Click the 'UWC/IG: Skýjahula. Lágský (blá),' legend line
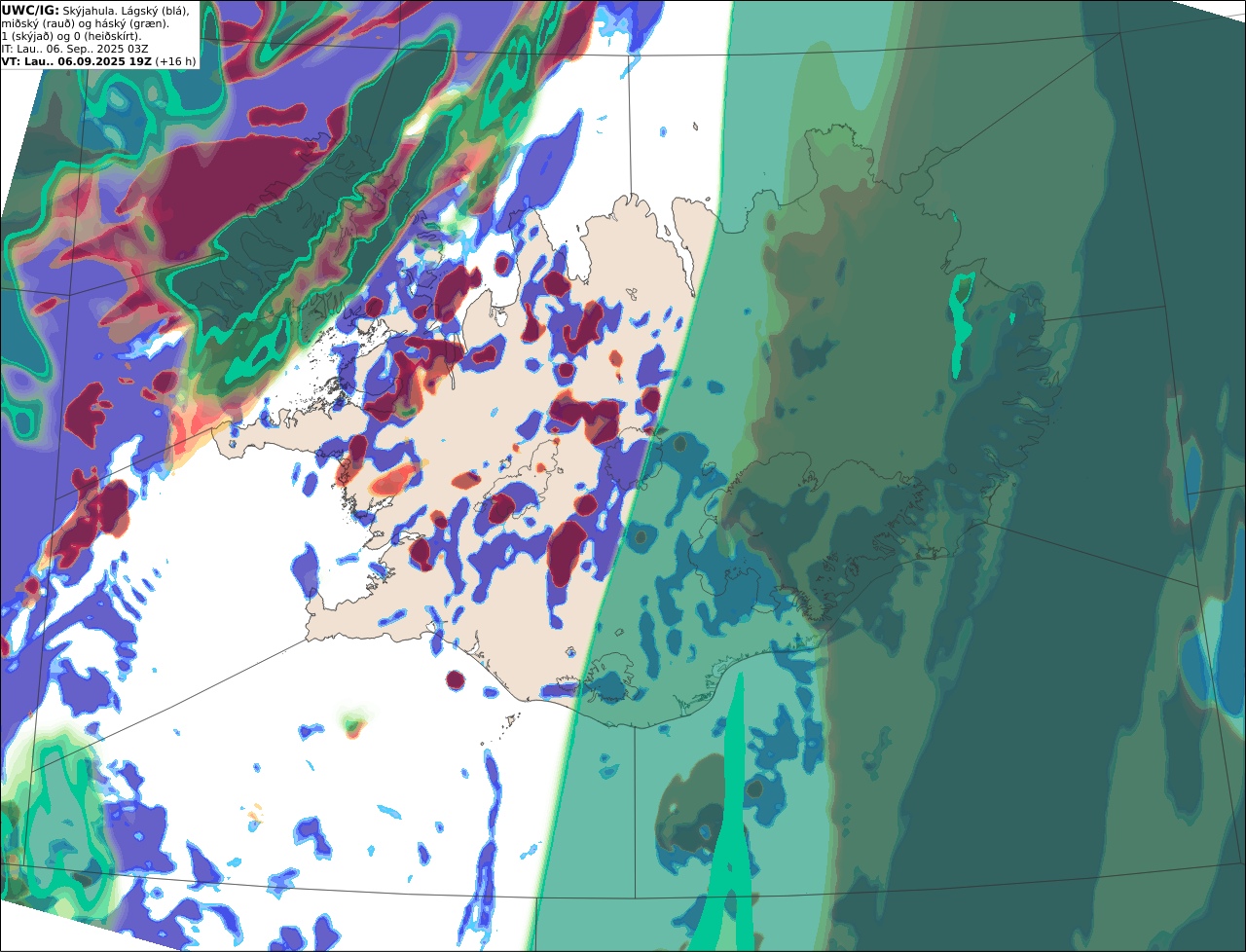 (95, 10)
